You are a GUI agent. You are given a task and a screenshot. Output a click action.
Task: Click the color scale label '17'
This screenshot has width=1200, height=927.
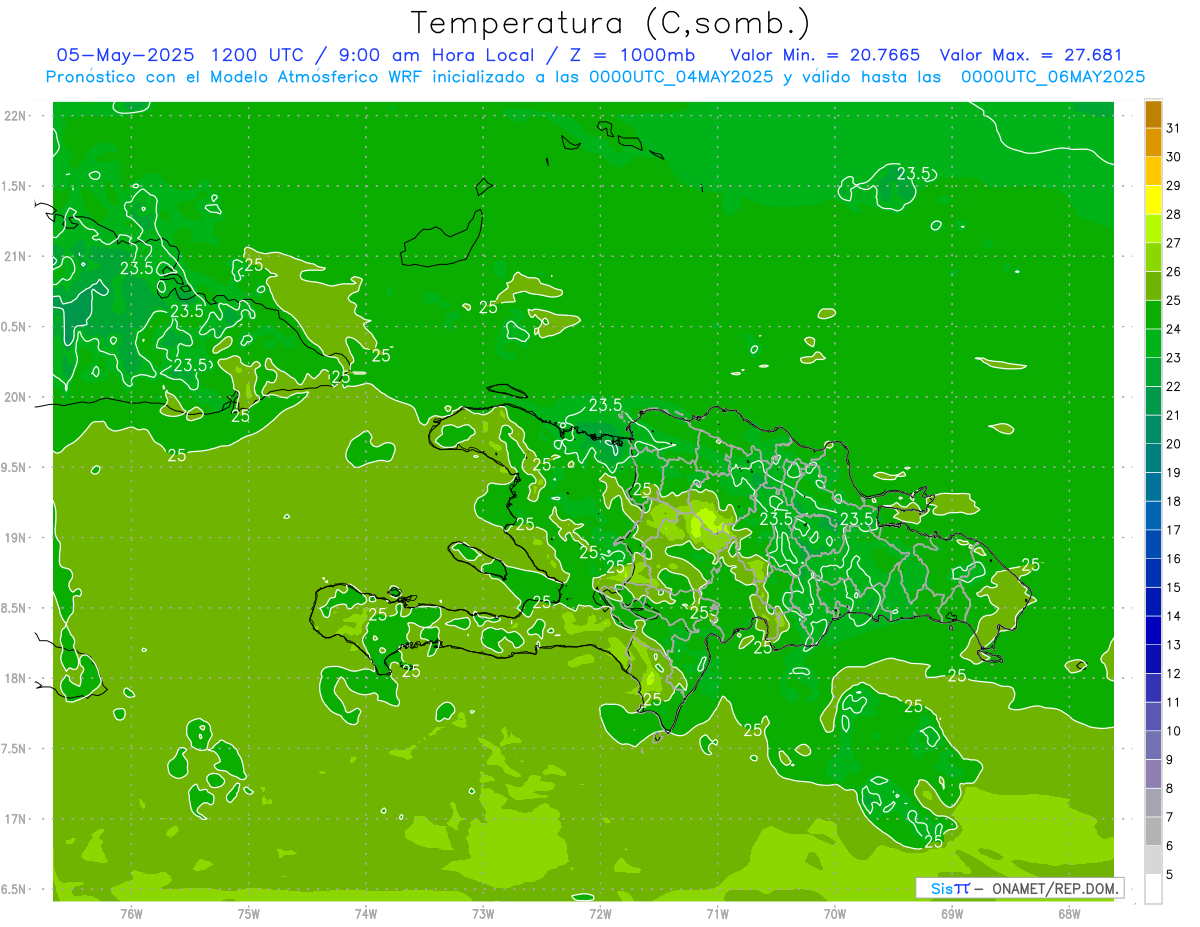[x=1173, y=530]
